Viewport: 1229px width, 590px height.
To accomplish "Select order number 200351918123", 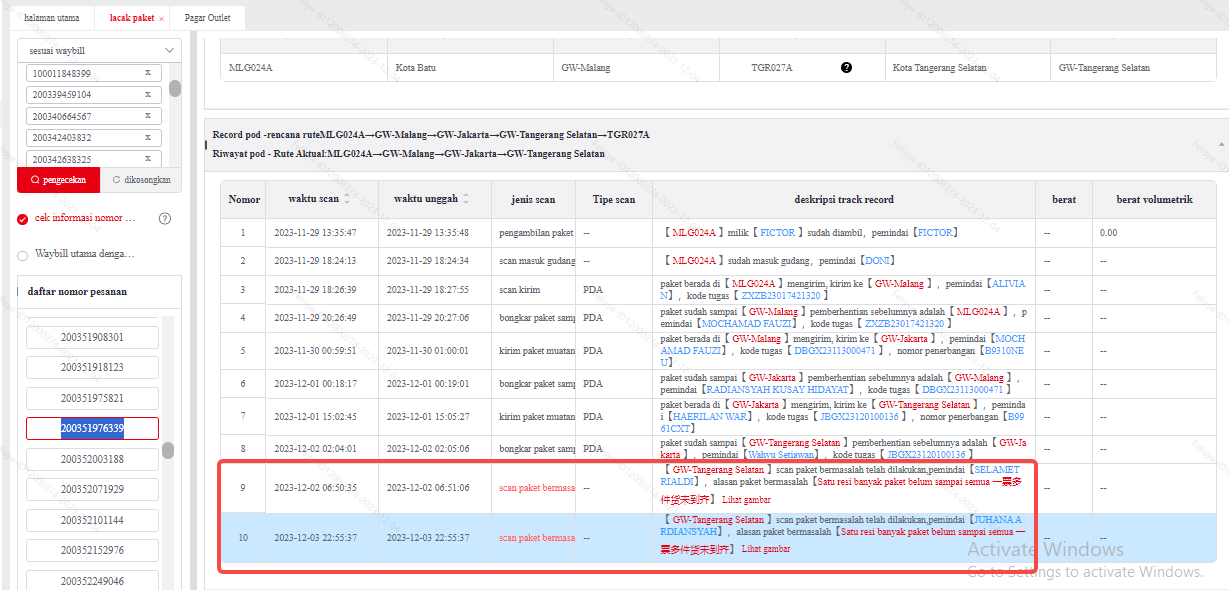I will (x=92, y=367).
